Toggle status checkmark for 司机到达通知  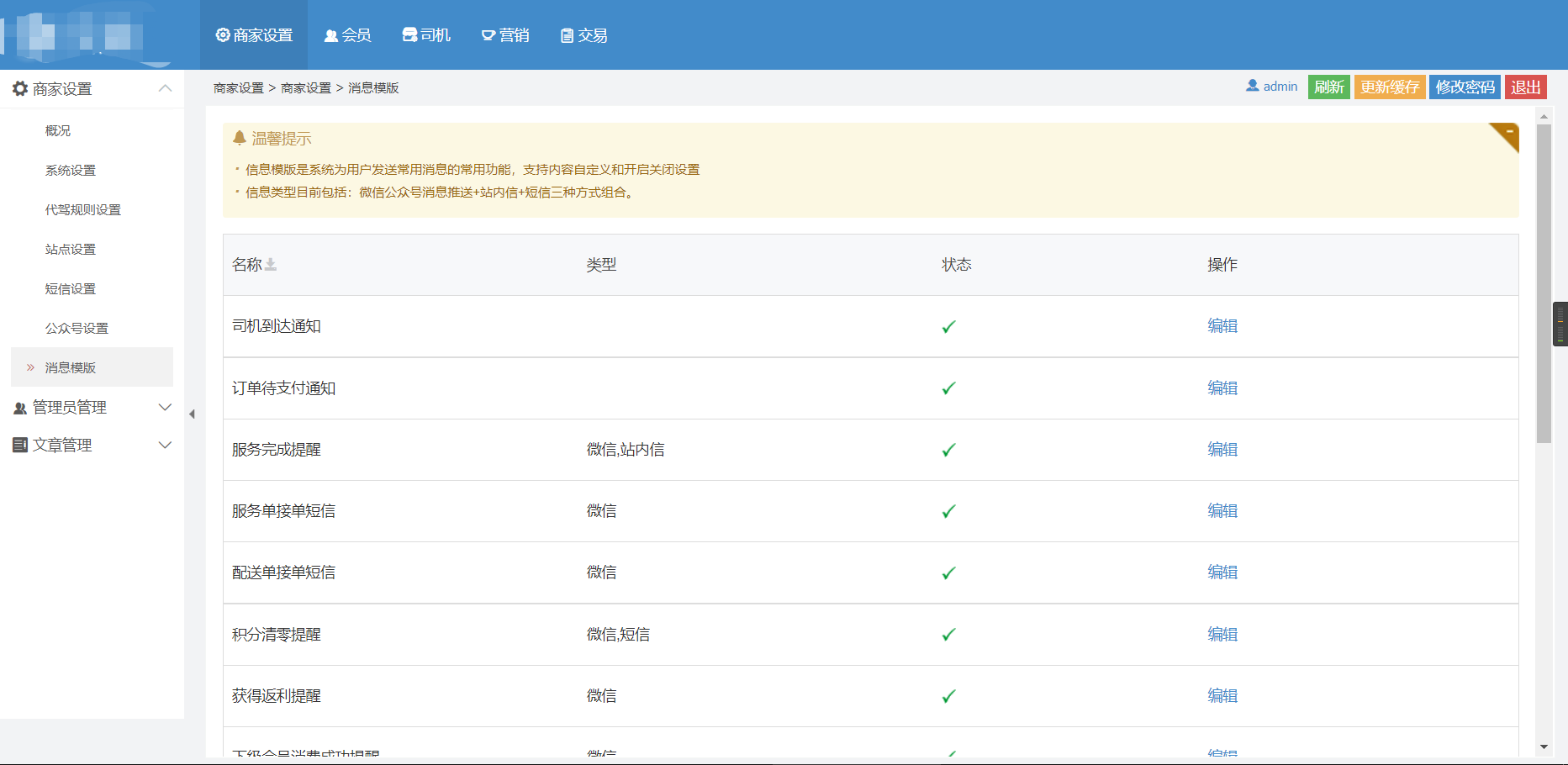[x=948, y=326]
